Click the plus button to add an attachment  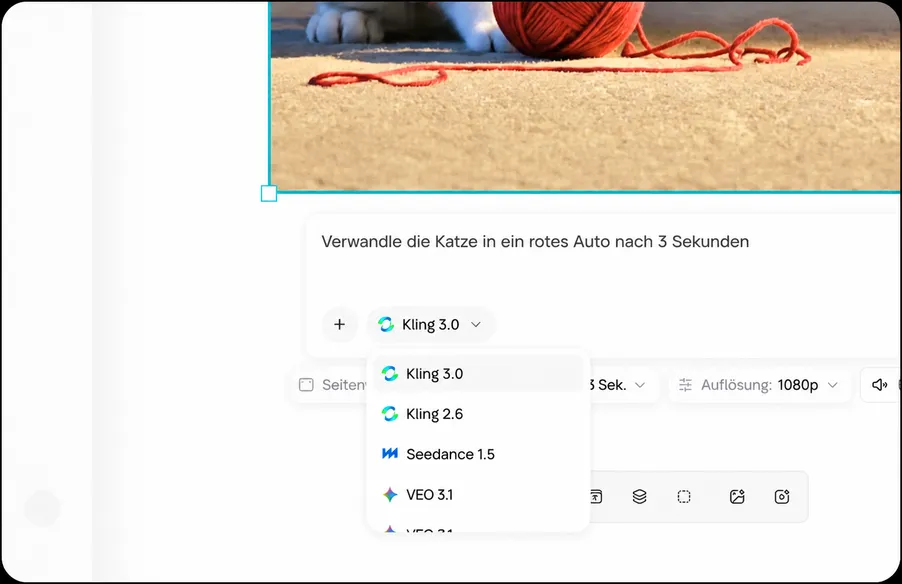[x=339, y=325]
